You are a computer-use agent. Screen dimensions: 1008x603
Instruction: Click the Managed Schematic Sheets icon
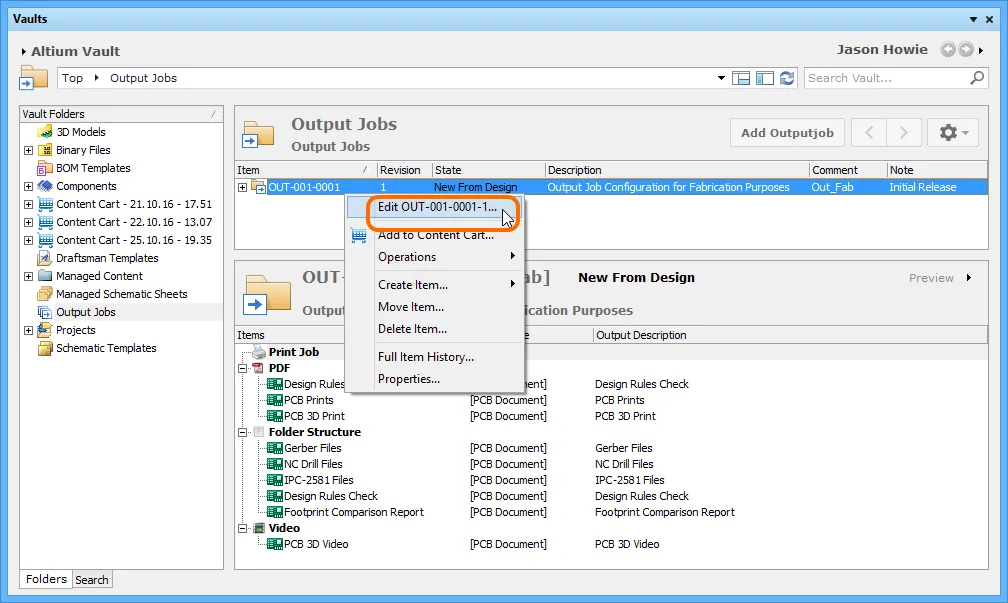click(x=44, y=294)
